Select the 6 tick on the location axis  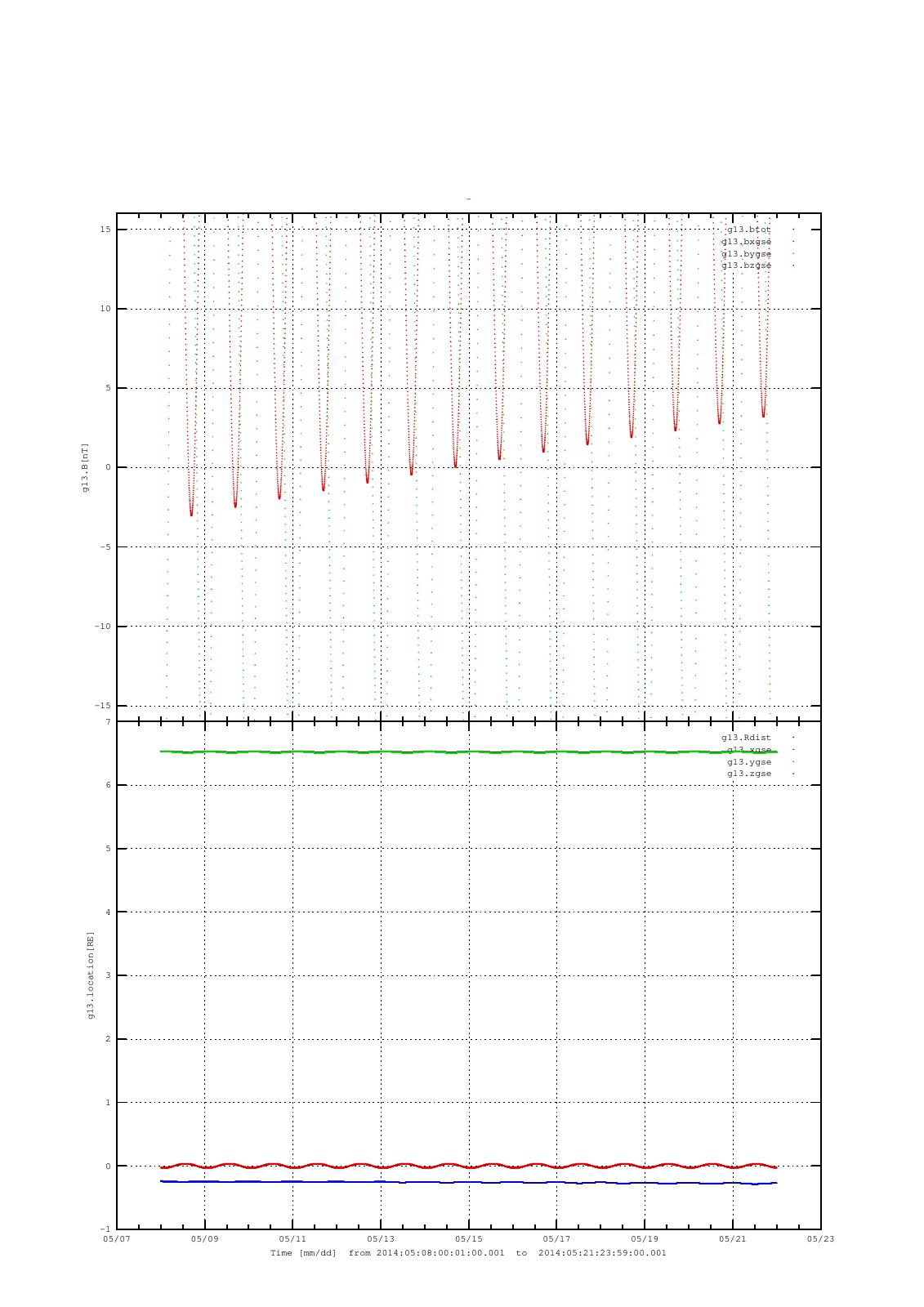click(108, 785)
